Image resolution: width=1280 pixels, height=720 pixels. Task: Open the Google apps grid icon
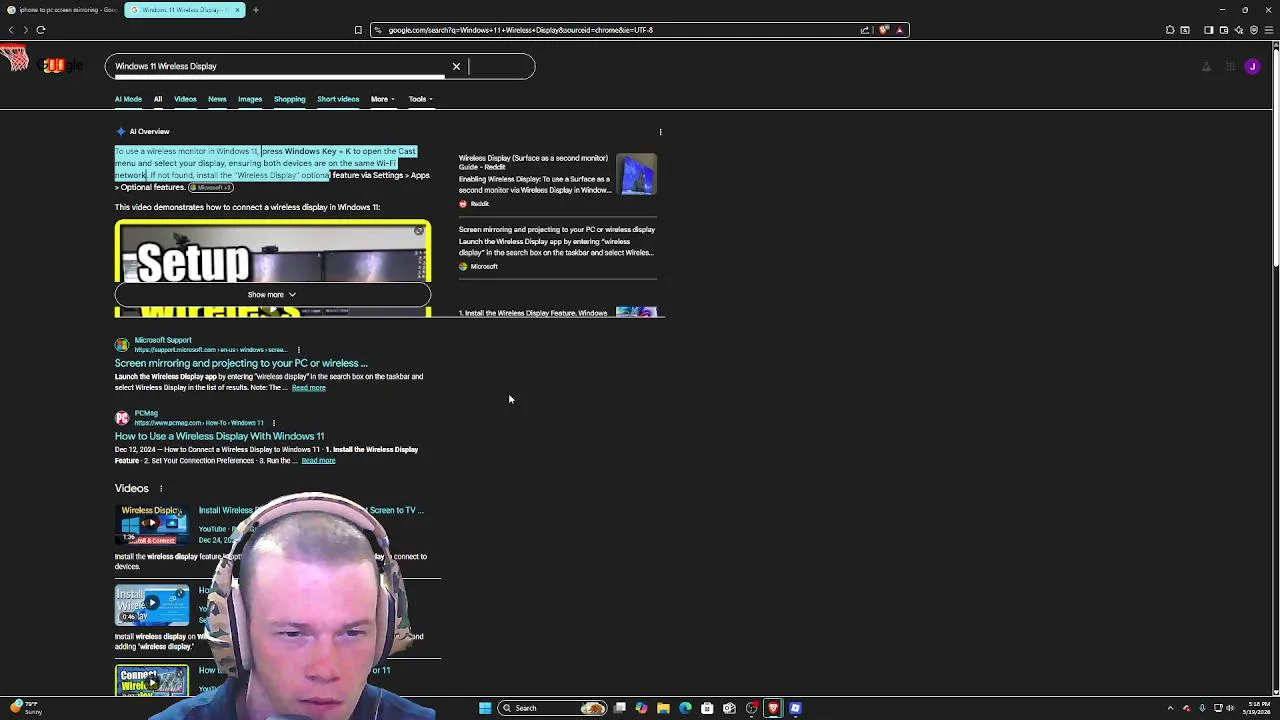coord(1230,67)
